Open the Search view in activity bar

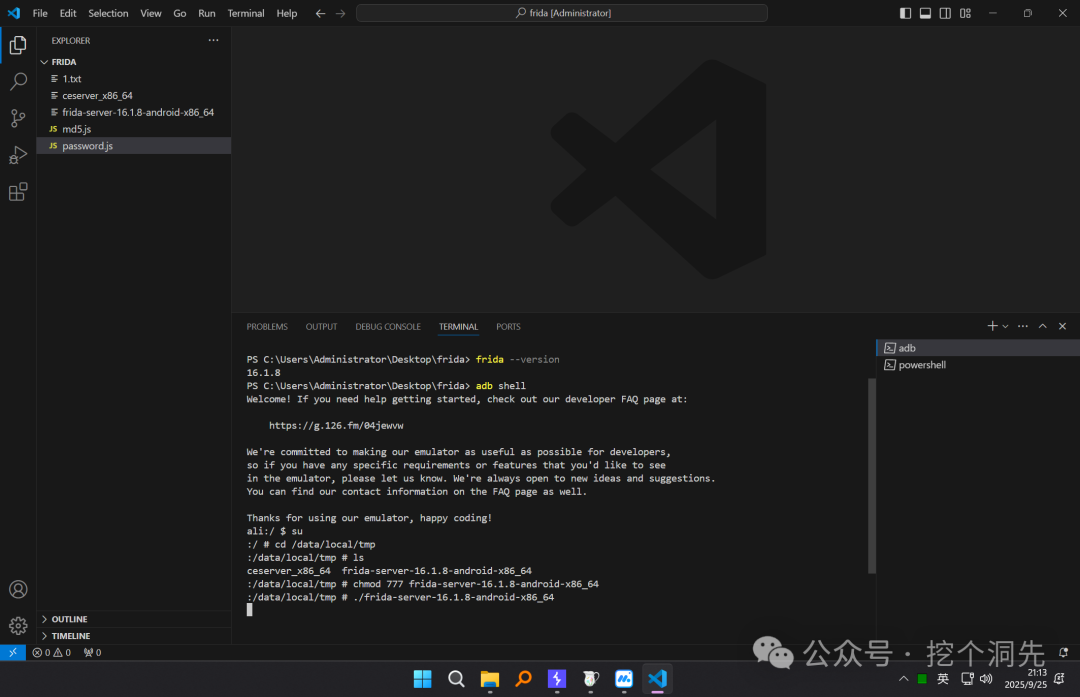[x=18, y=81]
